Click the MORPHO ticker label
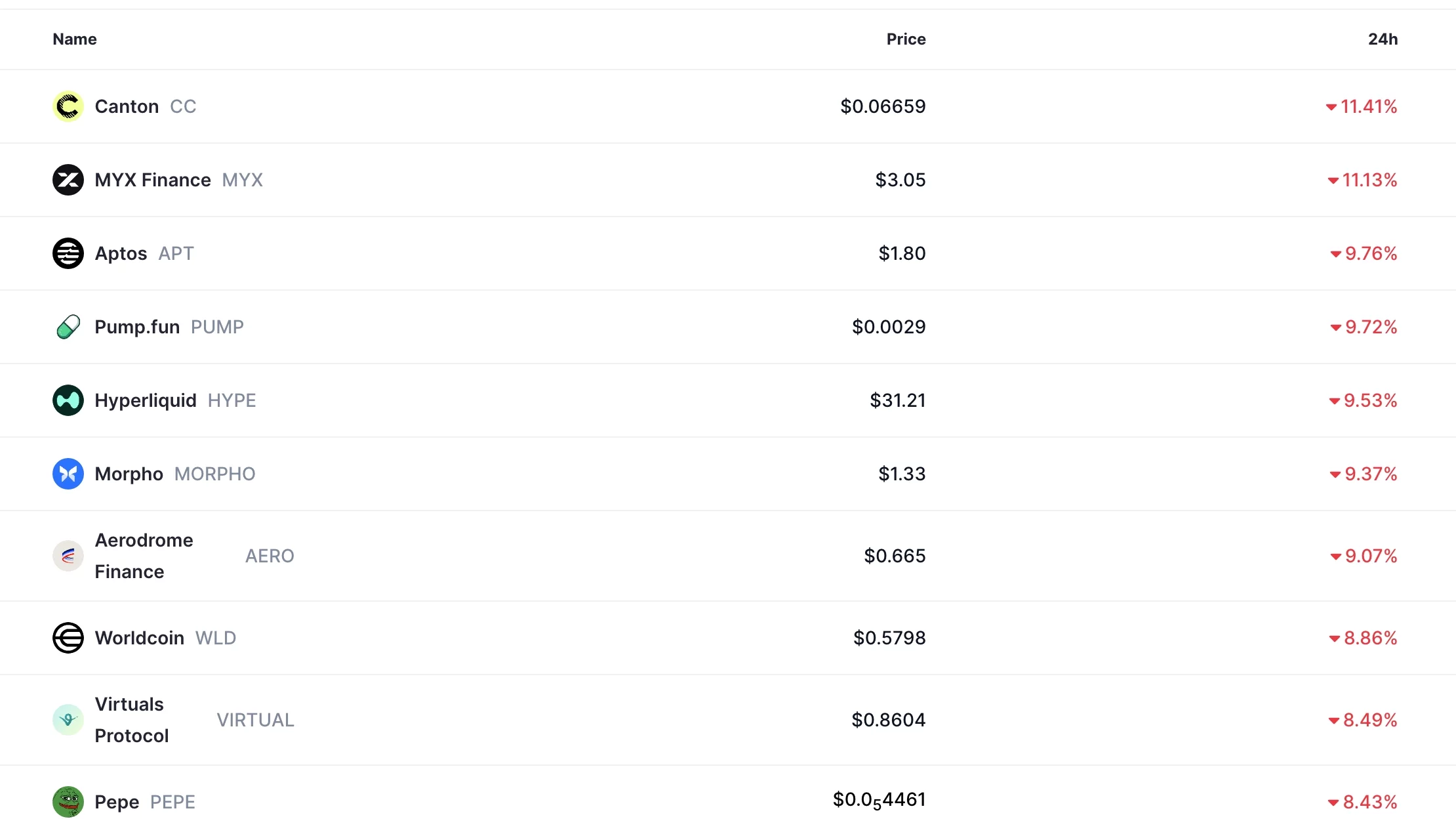This screenshot has height=836, width=1456. point(214,473)
